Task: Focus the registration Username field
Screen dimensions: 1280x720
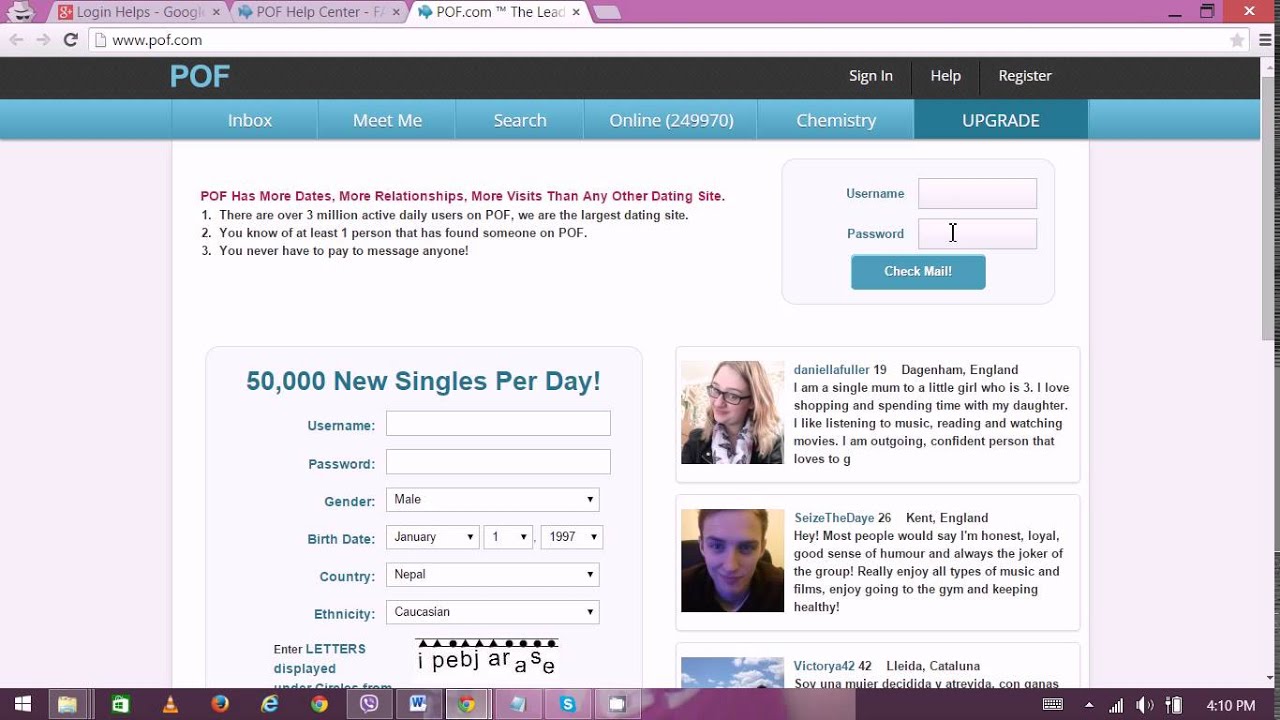Action: click(x=498, y=423)
